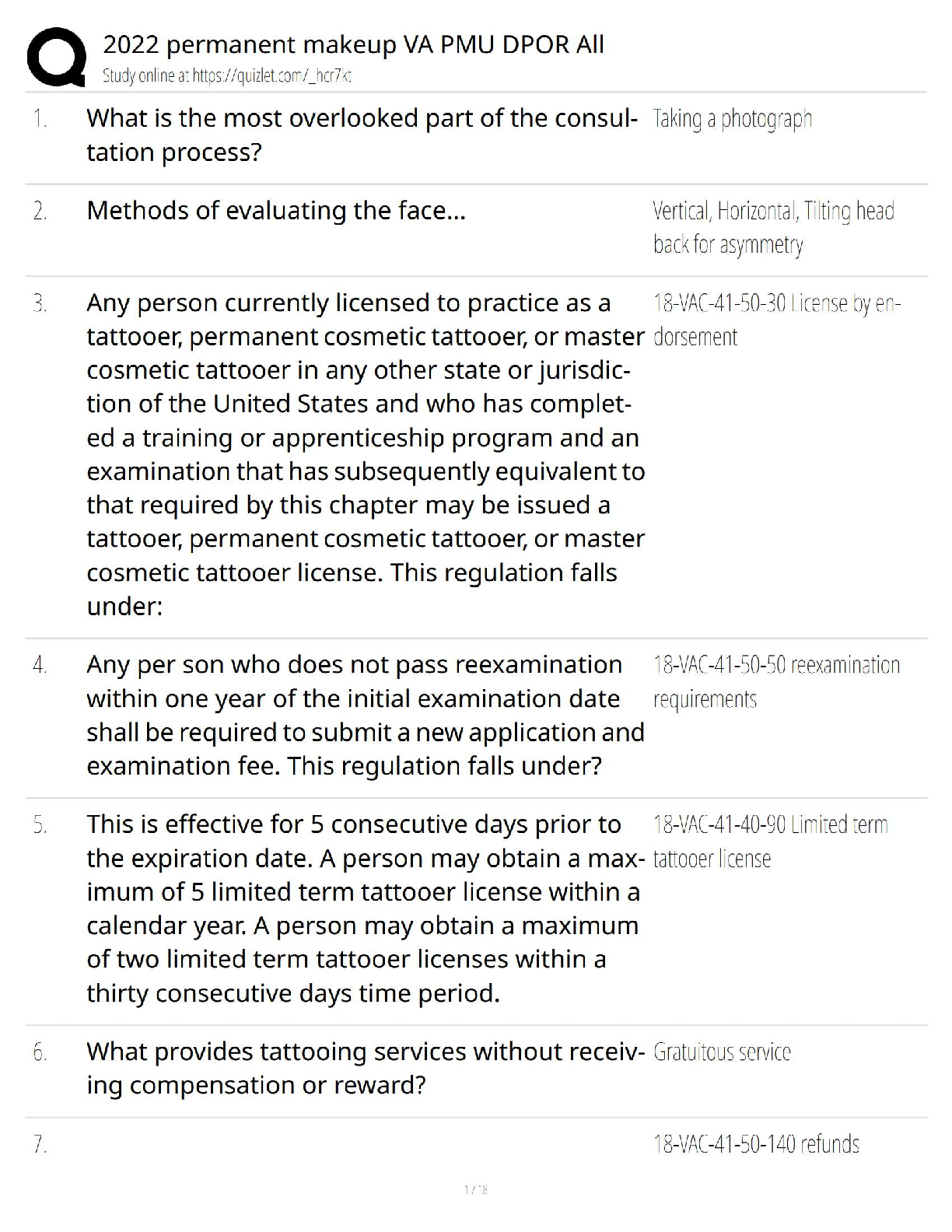This screenshot has width=952, height=1232.
Task: Click the title '2022 permanent makeup VA PMU DPOR All'
Action: coord(353,45)
